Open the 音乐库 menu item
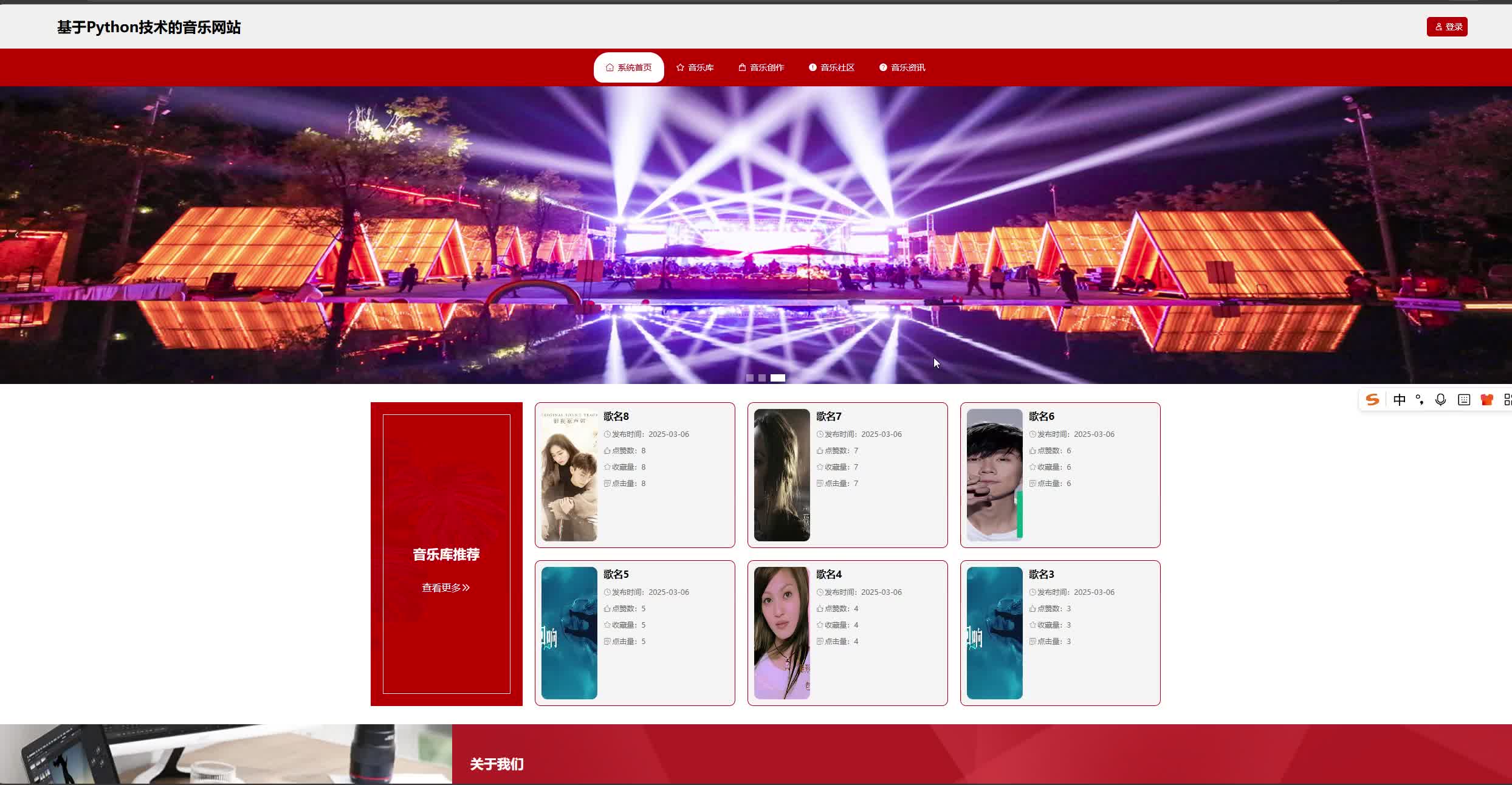The width and height of the screenshot is (1512, 785). 695,67
